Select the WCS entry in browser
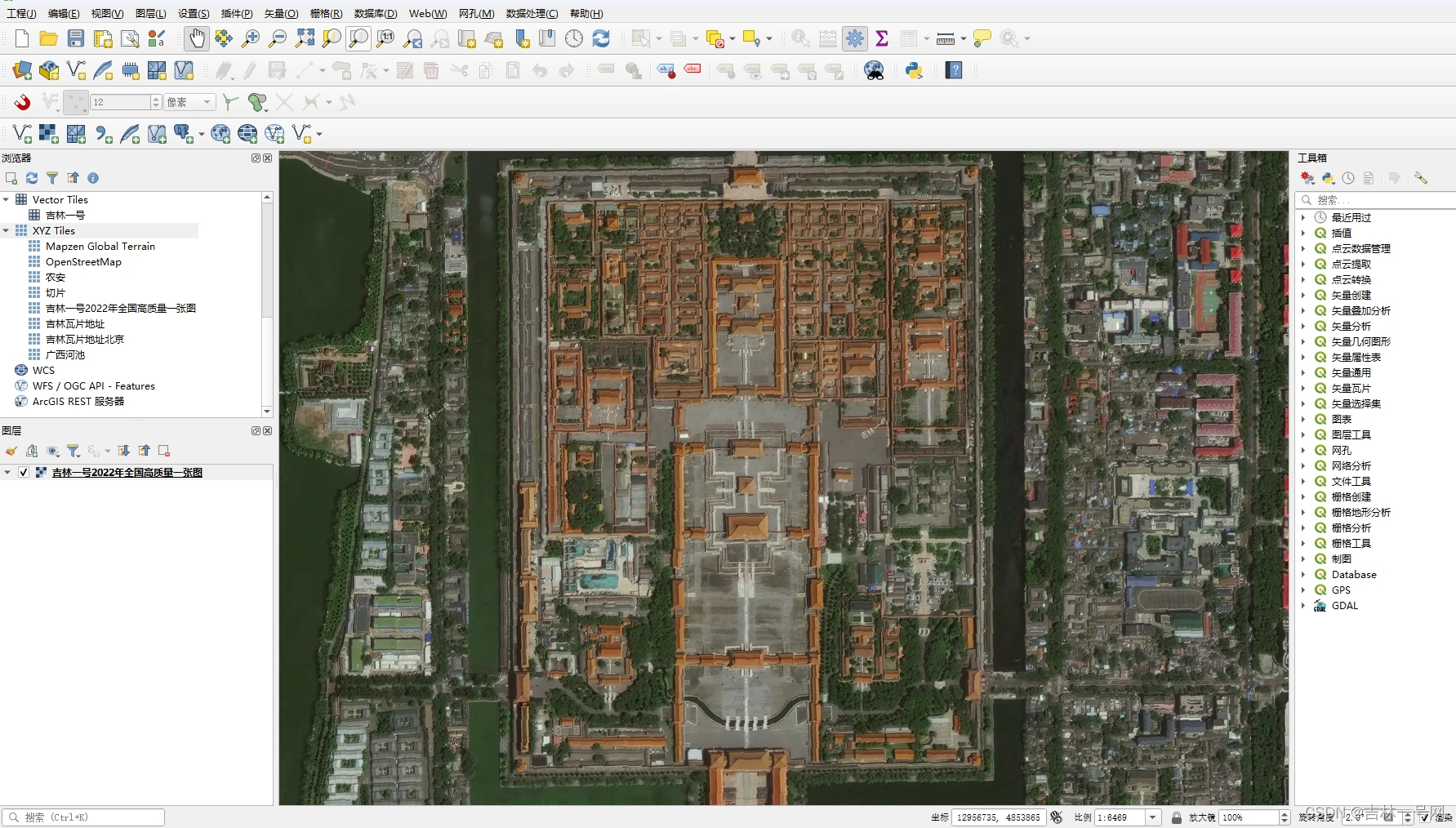 click(43, 371)
